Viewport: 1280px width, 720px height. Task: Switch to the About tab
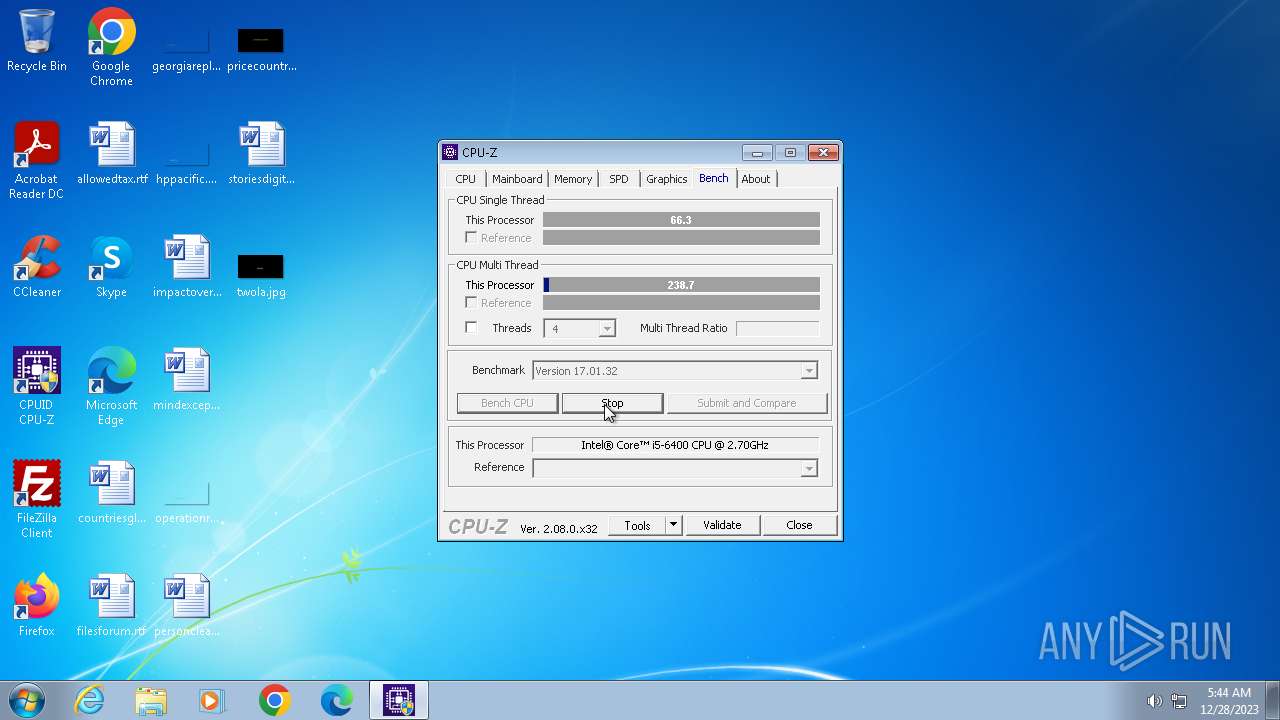(756, 179)
